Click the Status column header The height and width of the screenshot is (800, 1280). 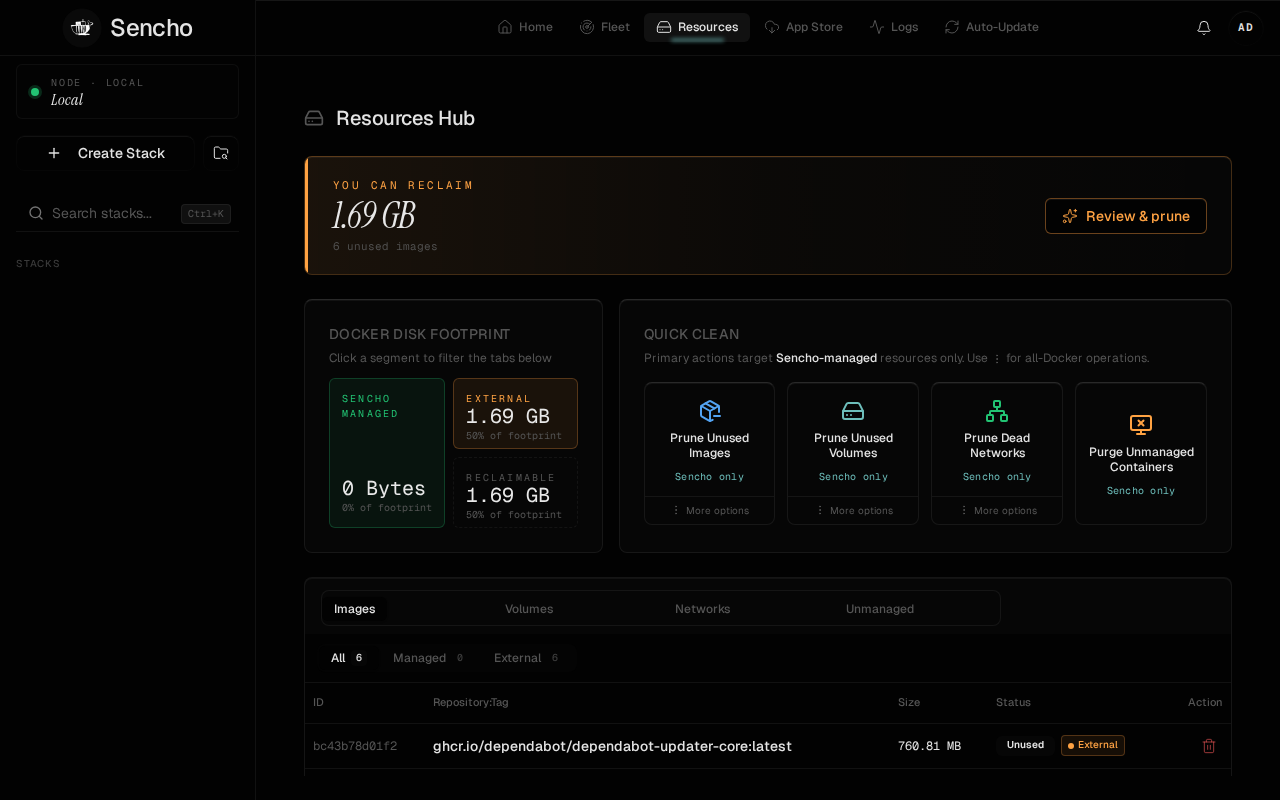1013,702
